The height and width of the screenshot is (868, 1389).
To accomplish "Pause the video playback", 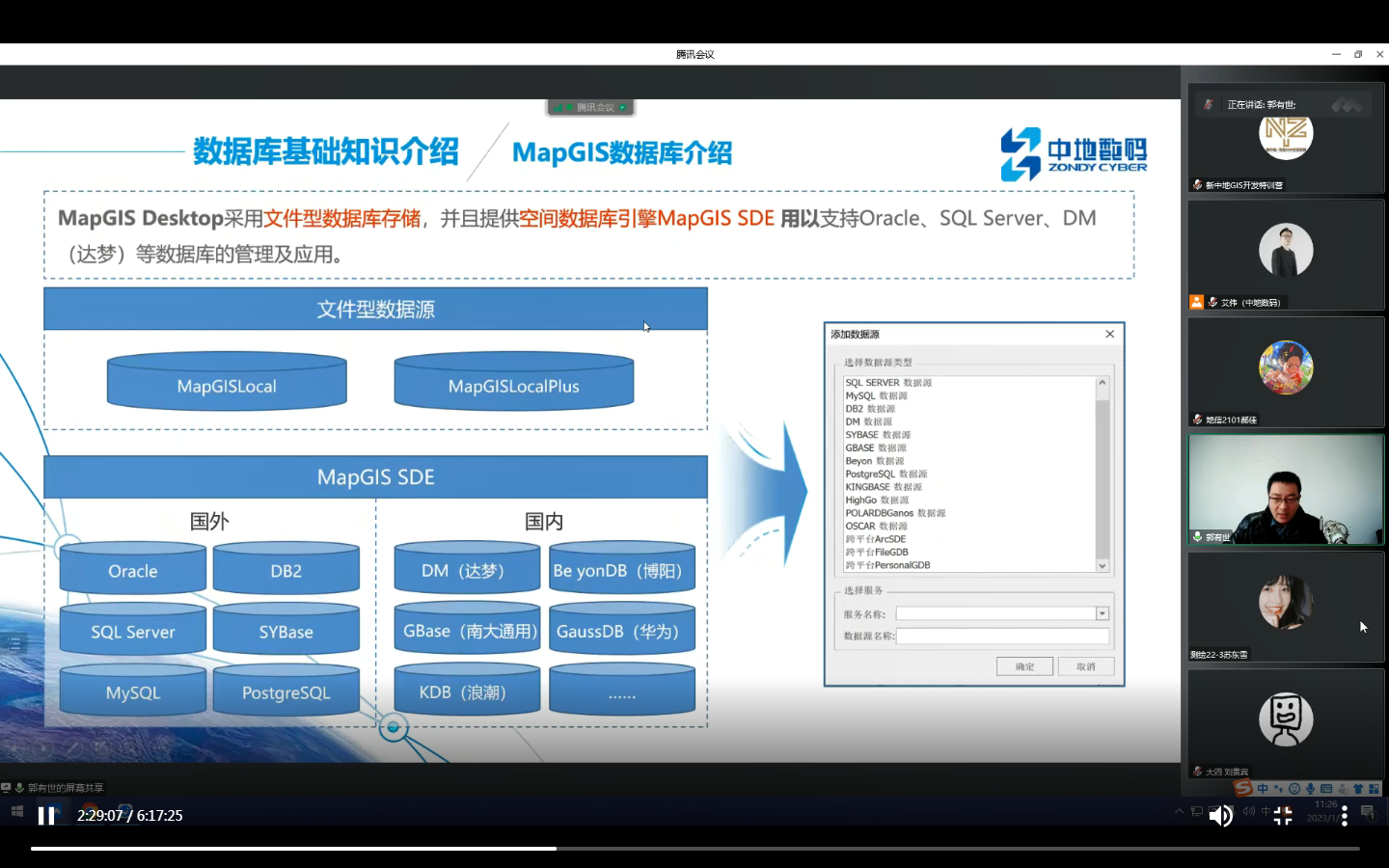I will (x=46, y=816).
